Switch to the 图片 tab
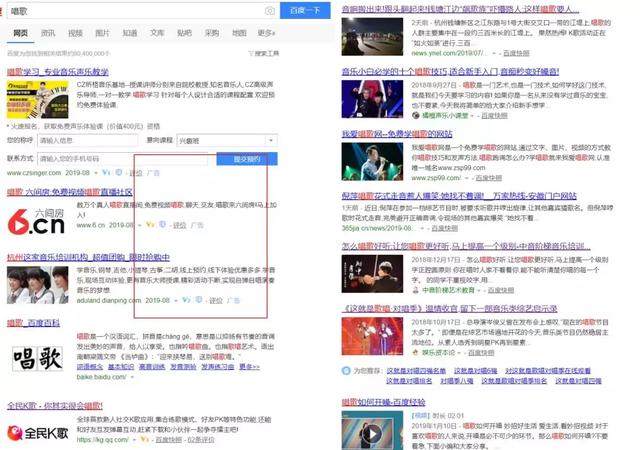 pyautogui.click(x=102, y=32)
